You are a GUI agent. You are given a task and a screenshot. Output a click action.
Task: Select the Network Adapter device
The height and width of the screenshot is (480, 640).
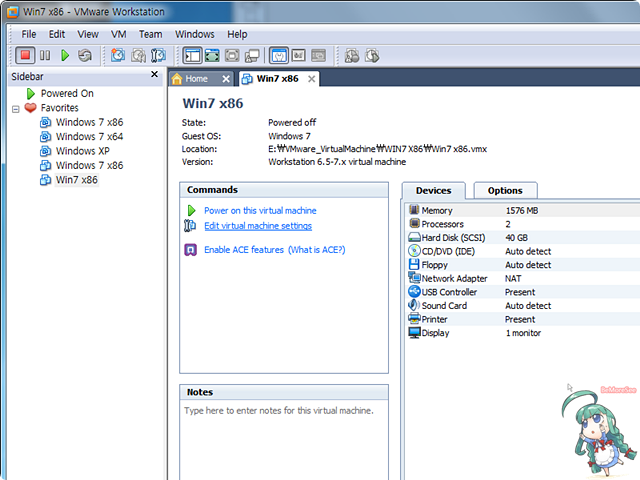coord(524,278)
